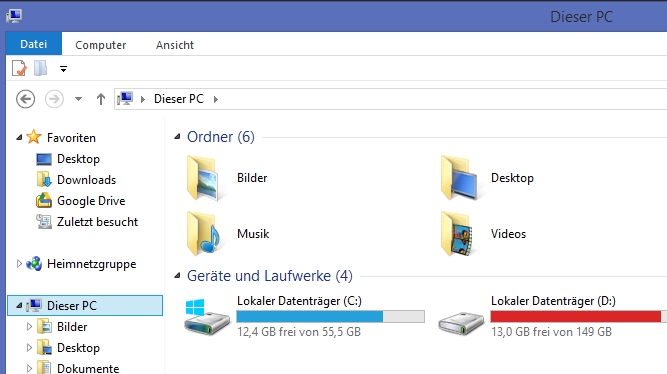
Task: Switch to the Ansicht ribbon tab
Action: pyautogui.click(x=175, y=45)
